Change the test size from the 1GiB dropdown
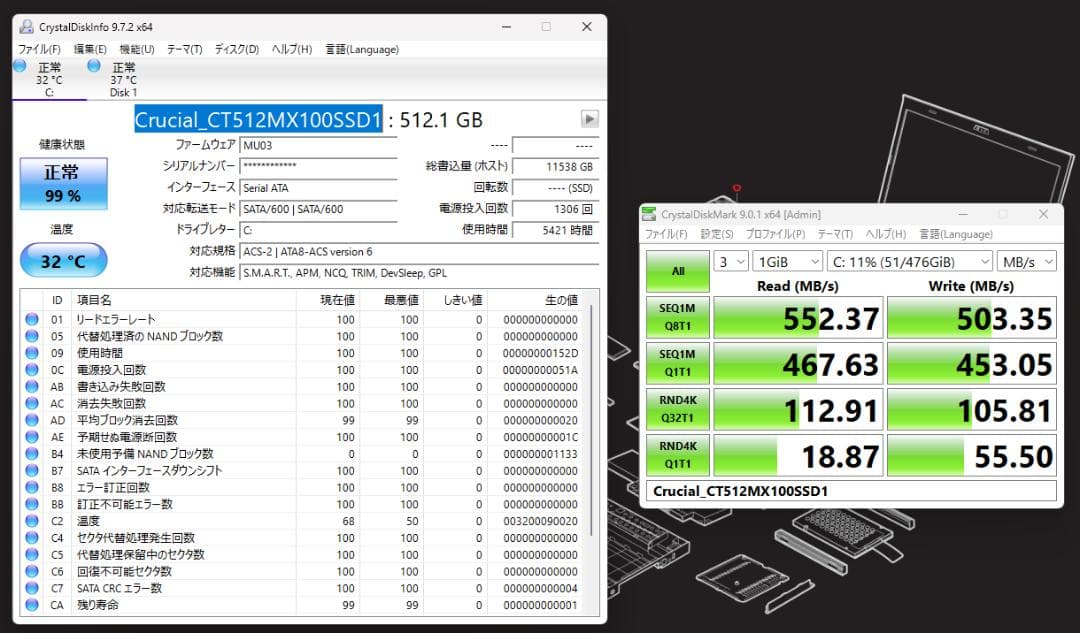Screen dimensions: 1080x633 coord(787,261)
